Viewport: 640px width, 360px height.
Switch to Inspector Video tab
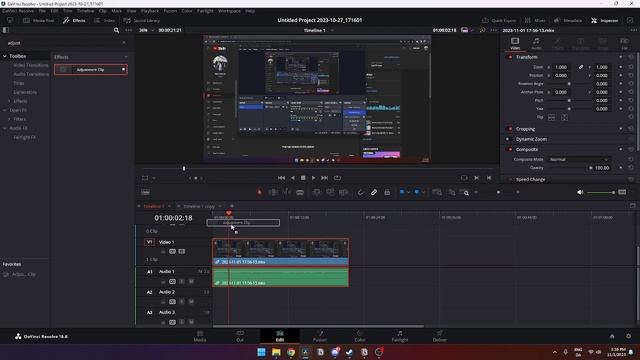coord(515,43)
